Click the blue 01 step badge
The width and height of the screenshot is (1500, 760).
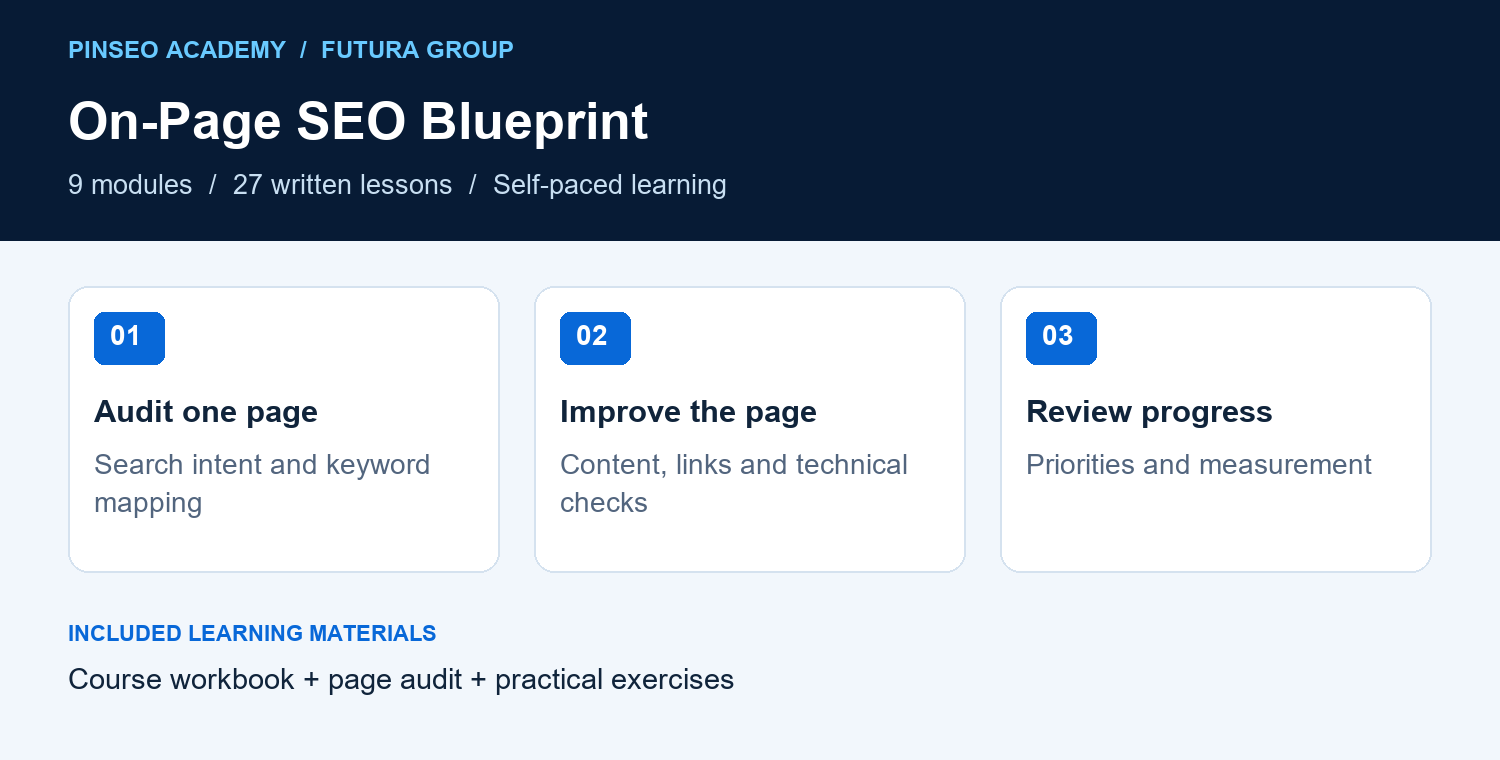[x=129, y=338]
